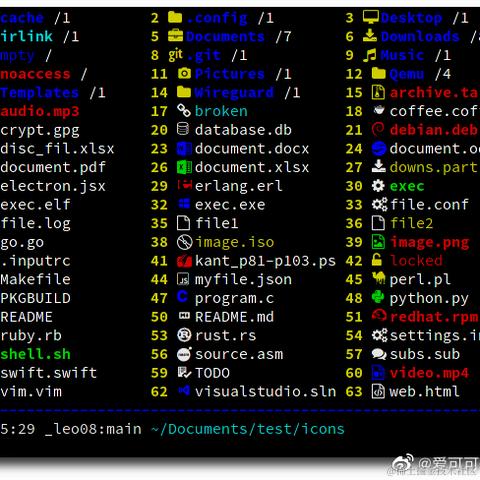
Task: Click the folder icon beside Wireguard
Action: point(184,92)
